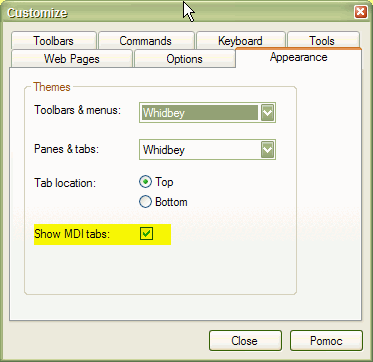Click the 'Show MDI tabs:' label
Image resolution: width=373 pixels, height=362 pixels.
click(72, 234)
